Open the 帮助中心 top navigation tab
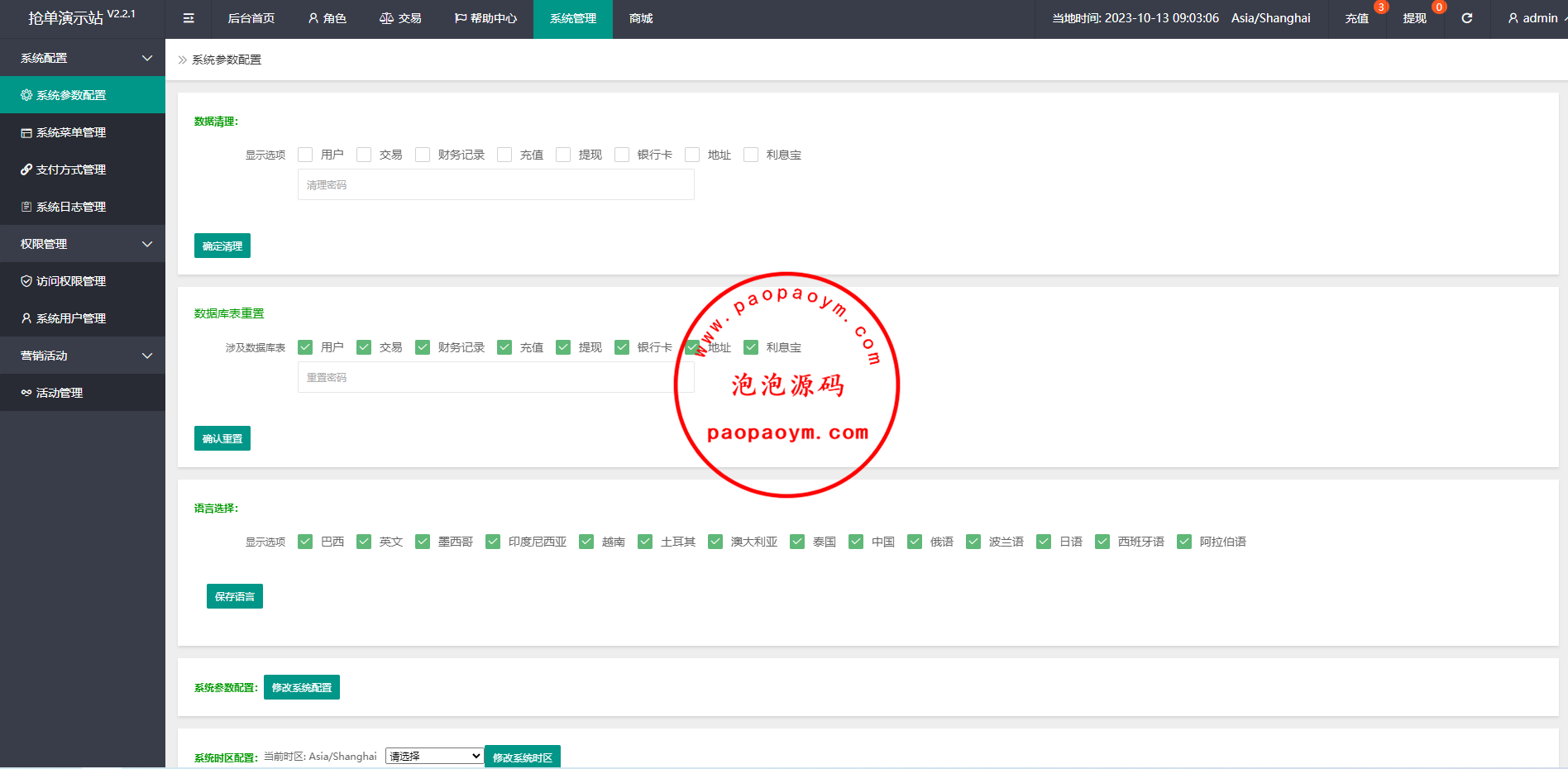The height and width of the screenshot is (769, 1568). tap(485, 18)
